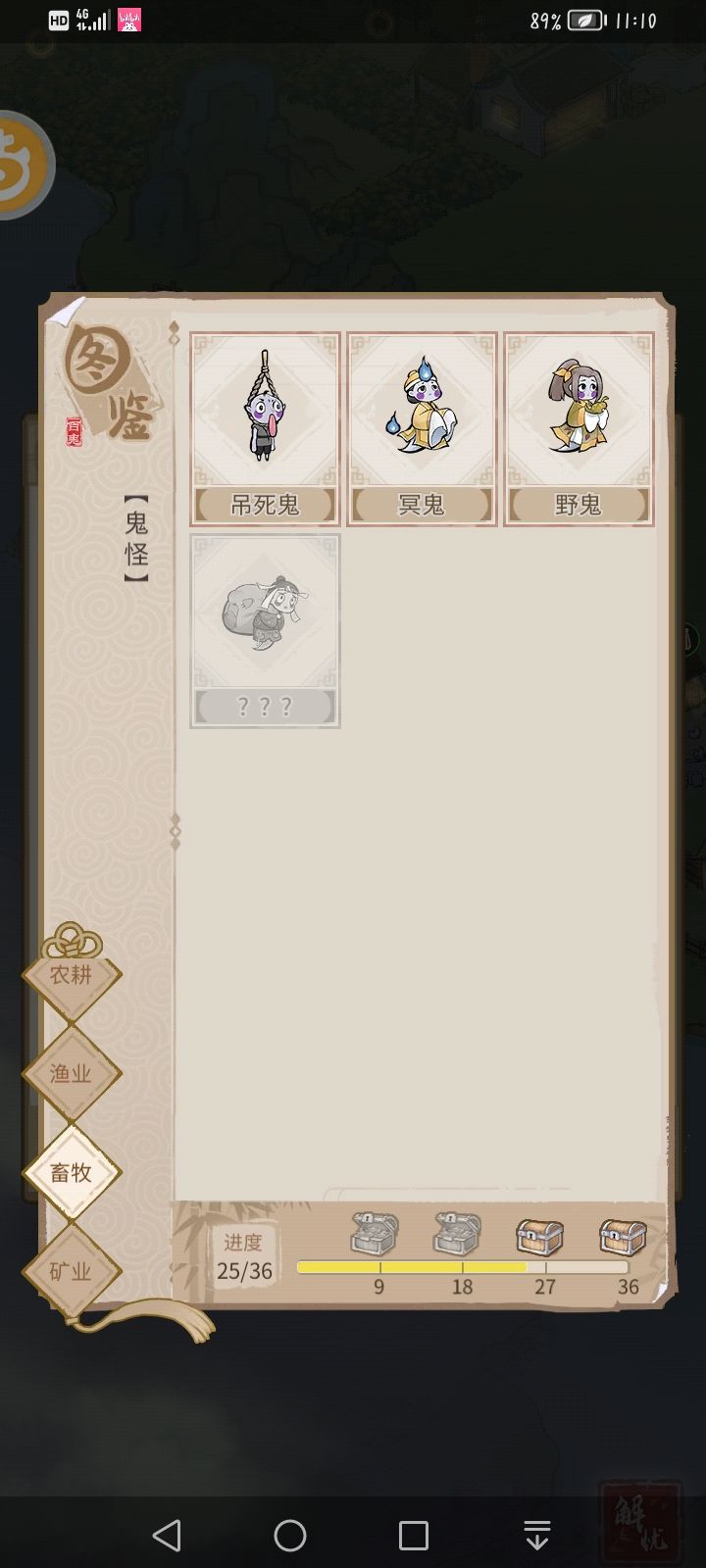Tap the Android home circle button

coord(290,1535)
